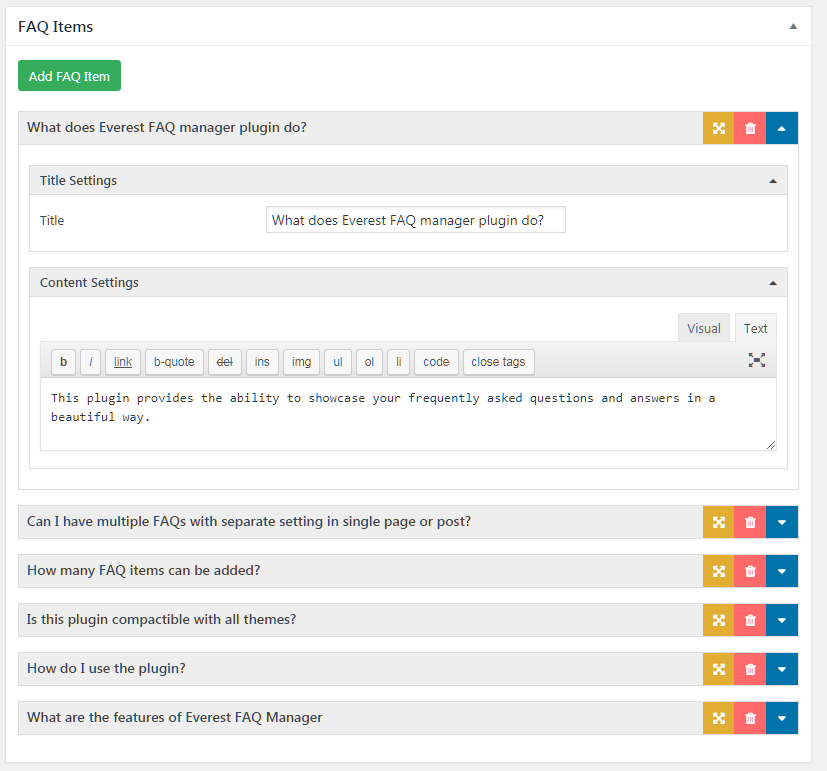Toggle distraction-free fullscreen editor icon
Image resolution: width=827 pixels, height=771 pixels.
coord(757,360)
